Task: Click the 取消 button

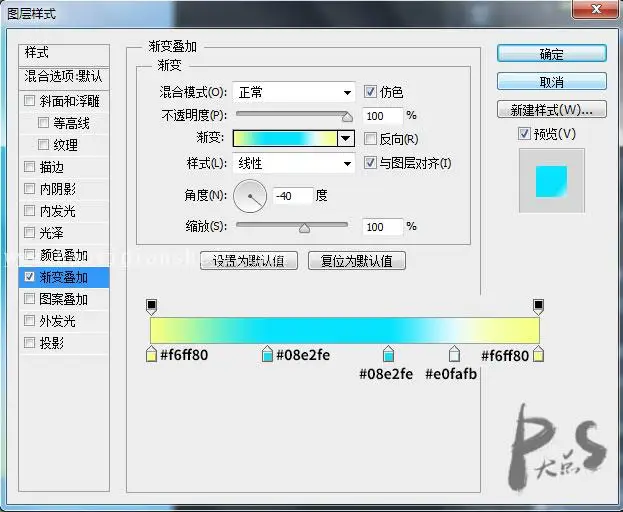Action: pyautogui.click(x=552, y=81)
